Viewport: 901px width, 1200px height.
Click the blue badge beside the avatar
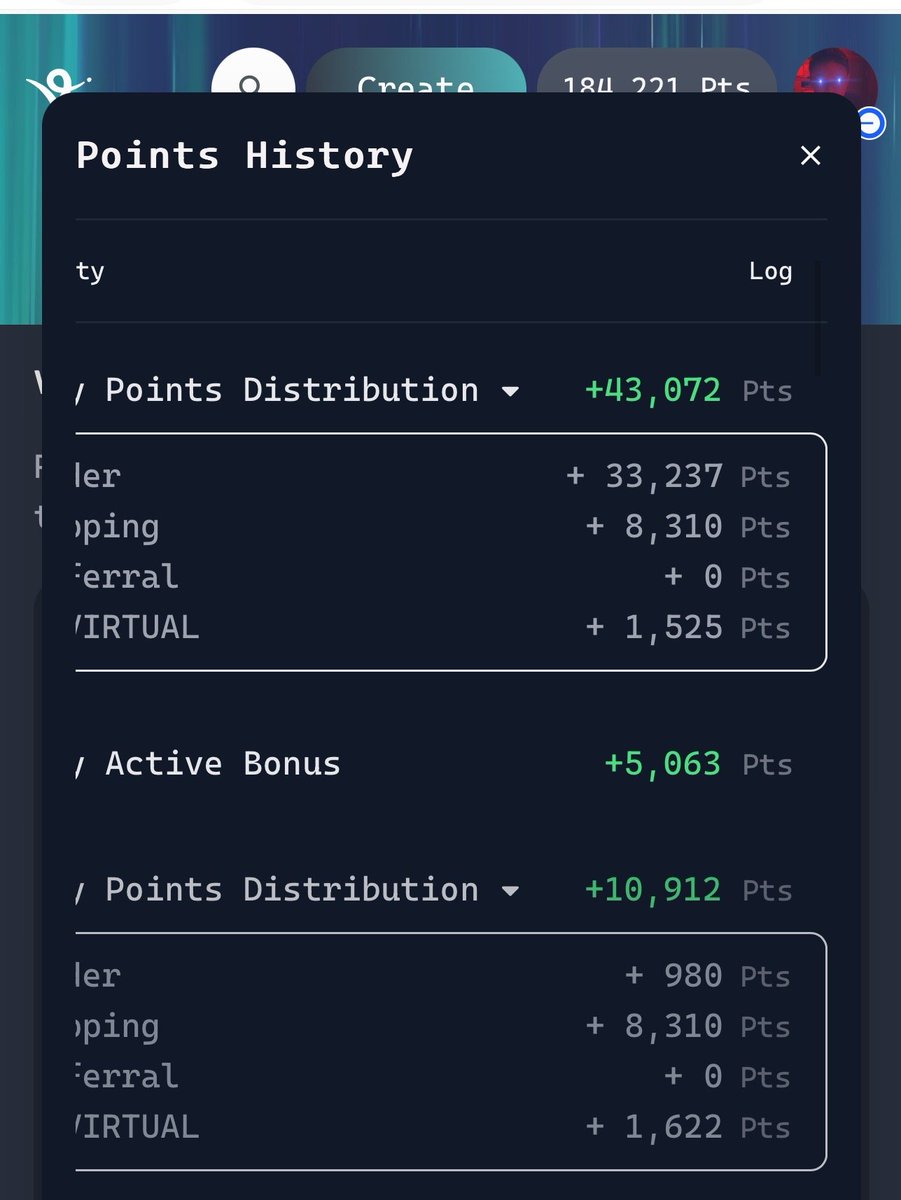[871, 124]
